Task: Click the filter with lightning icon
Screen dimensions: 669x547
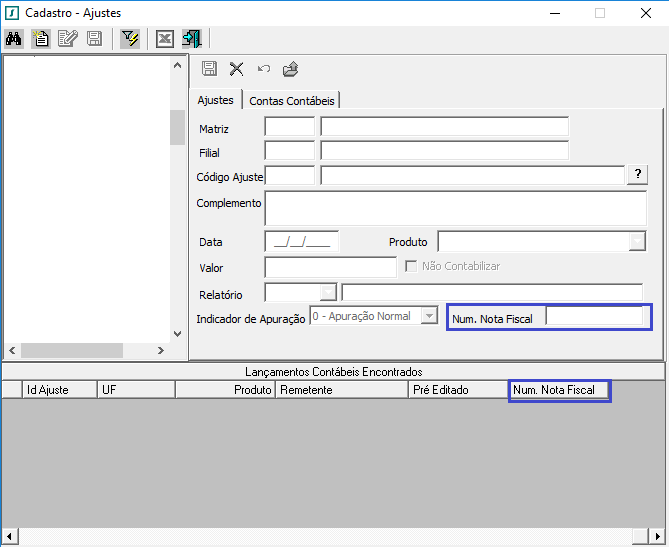Action: [130, 39]
